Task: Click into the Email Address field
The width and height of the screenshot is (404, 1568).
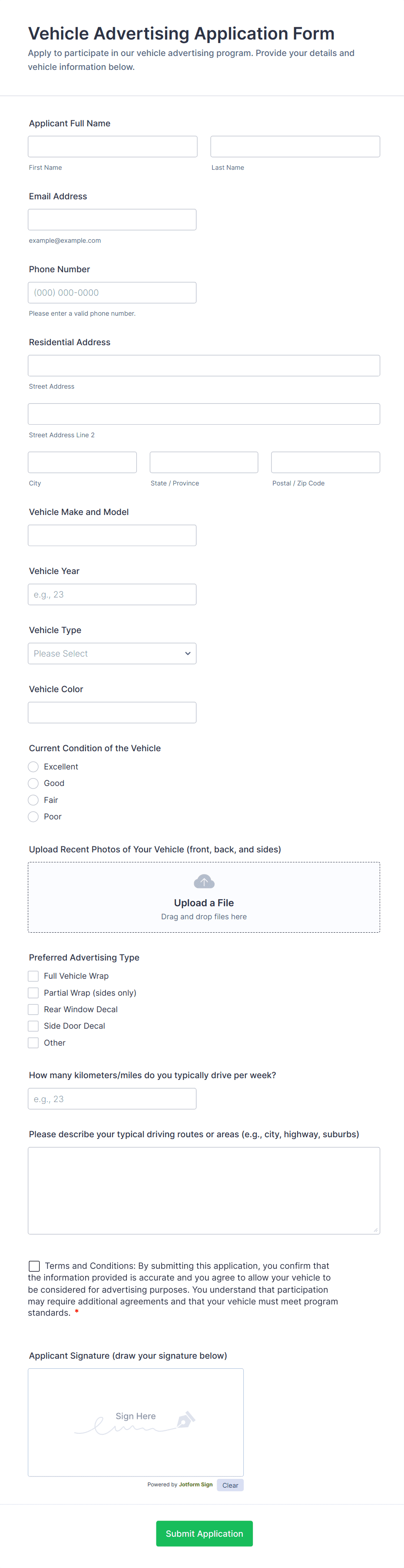Action: pyautogui.click(x=112, y=220)
